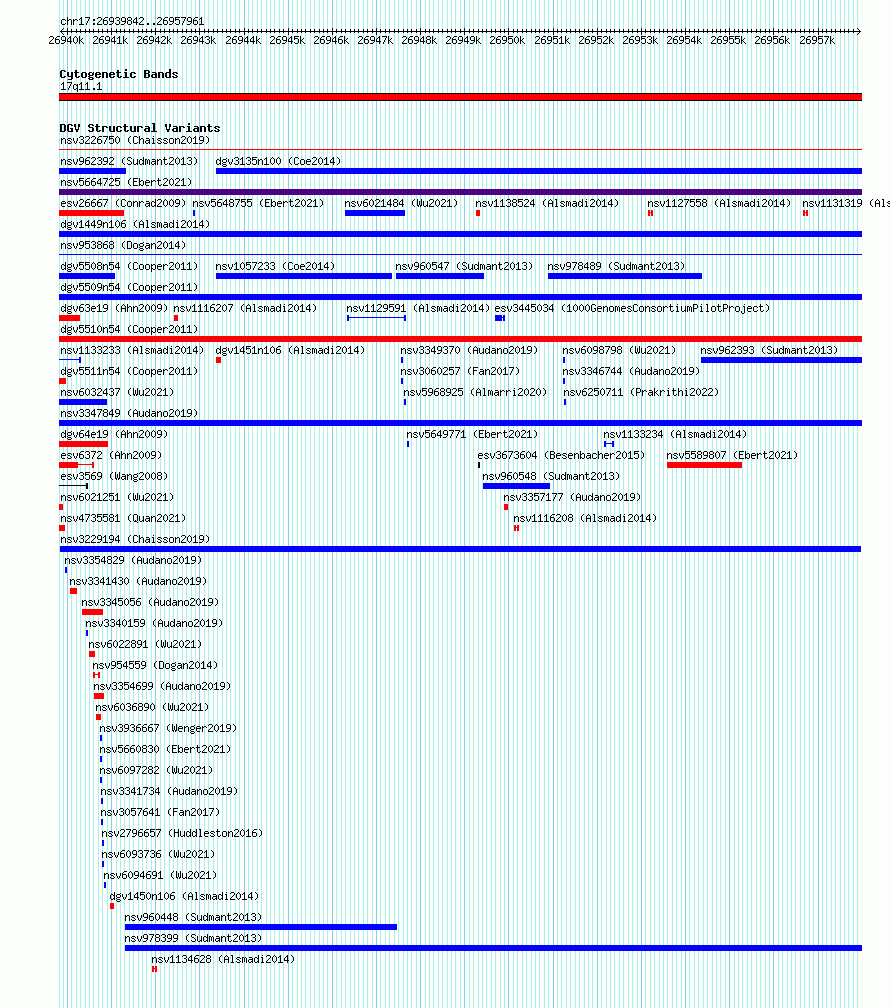Image resolution: width=890 pixels, height=1008 pixels.
Task: Select nsv1129591 (Alsmadi2014) label
Action: [418, 309]
